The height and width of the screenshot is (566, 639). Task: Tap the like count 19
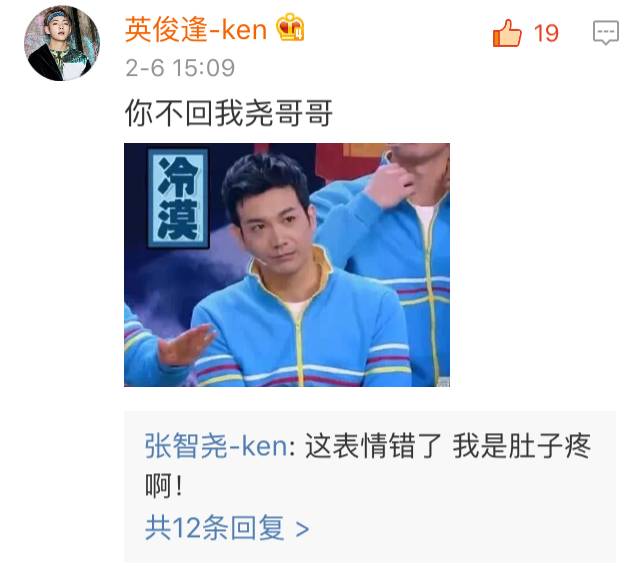546,33
